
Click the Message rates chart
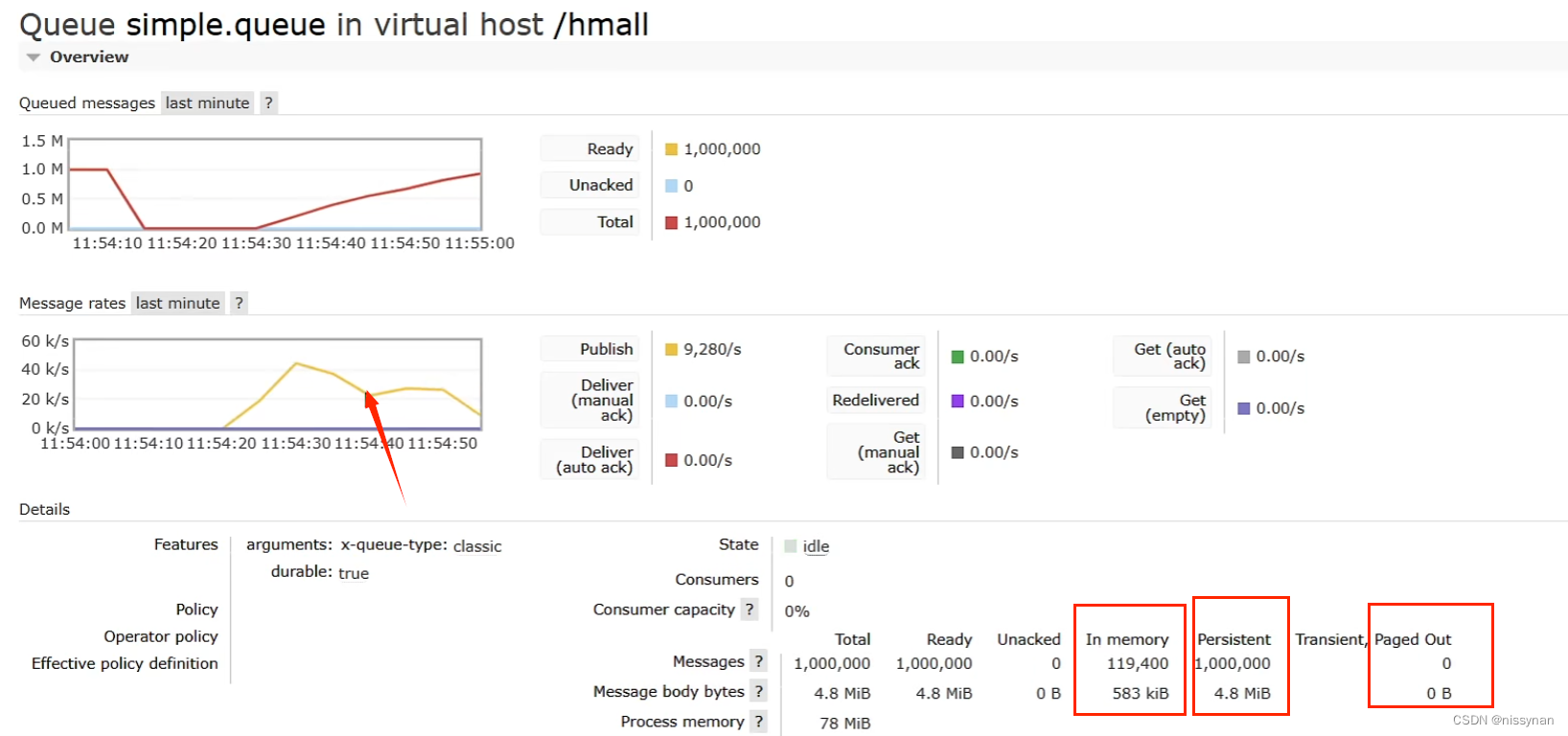coord(278,383)
